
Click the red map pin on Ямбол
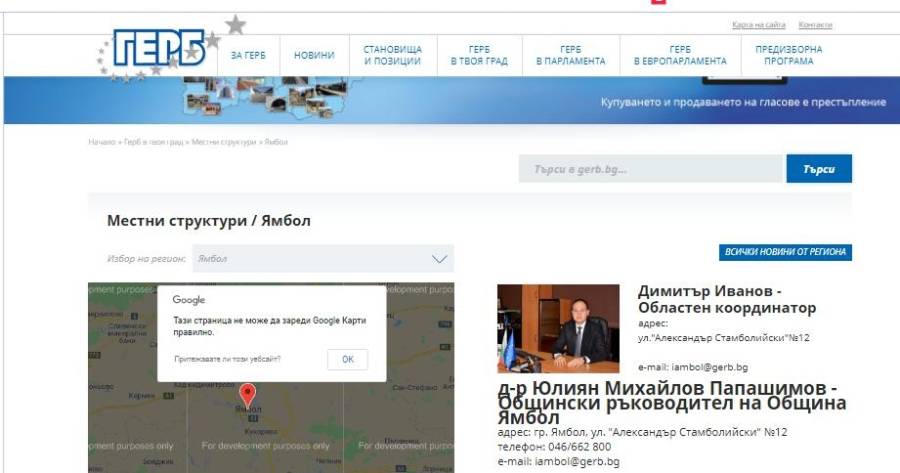249,395
